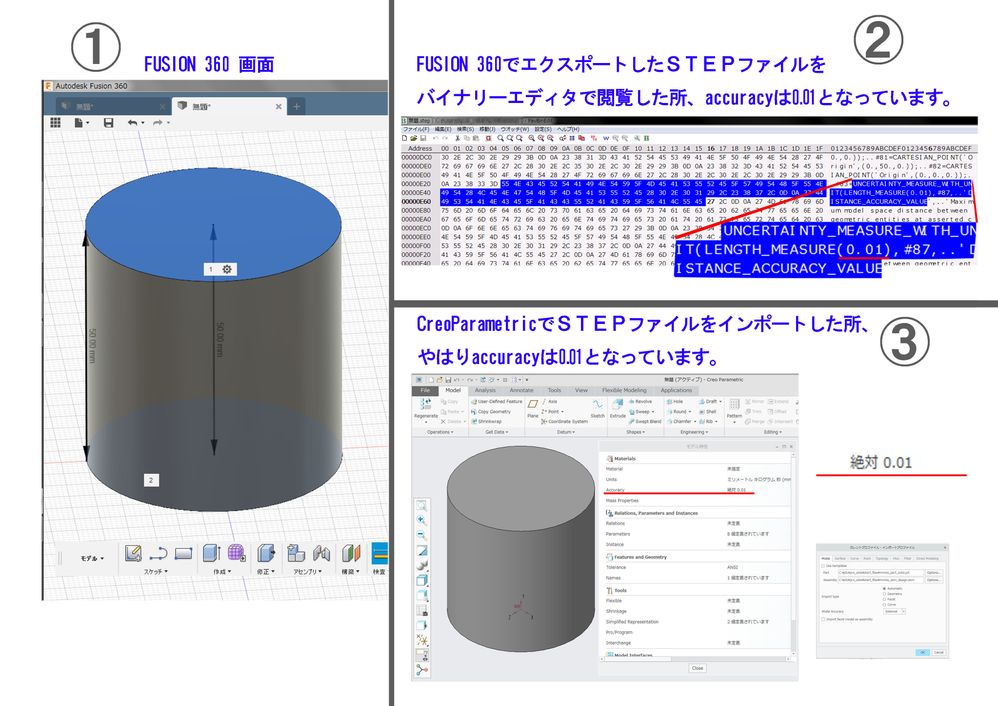Switch to the Creo Applications tab

(x=677, y=390)
